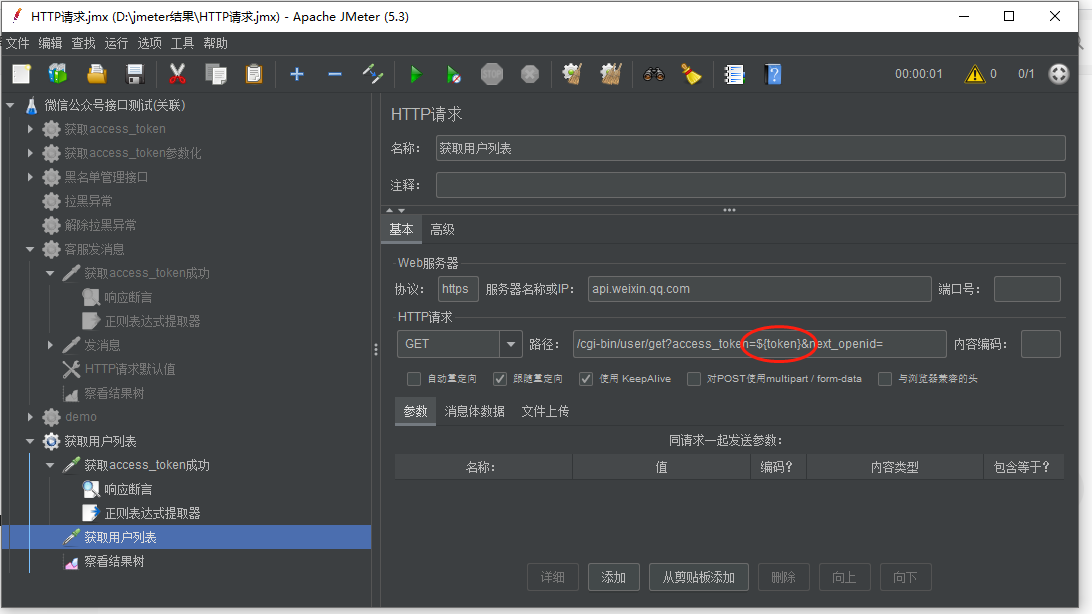This screenshot has width=1092, height=614.
Task: Expand the 发消息 sampler node
Action: pos(50,345)
